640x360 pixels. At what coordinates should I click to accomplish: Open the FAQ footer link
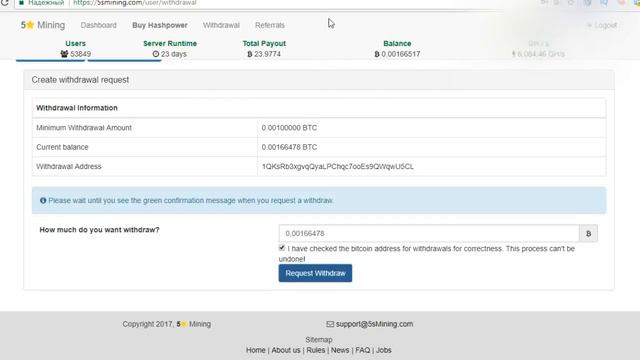click(362, 350)
